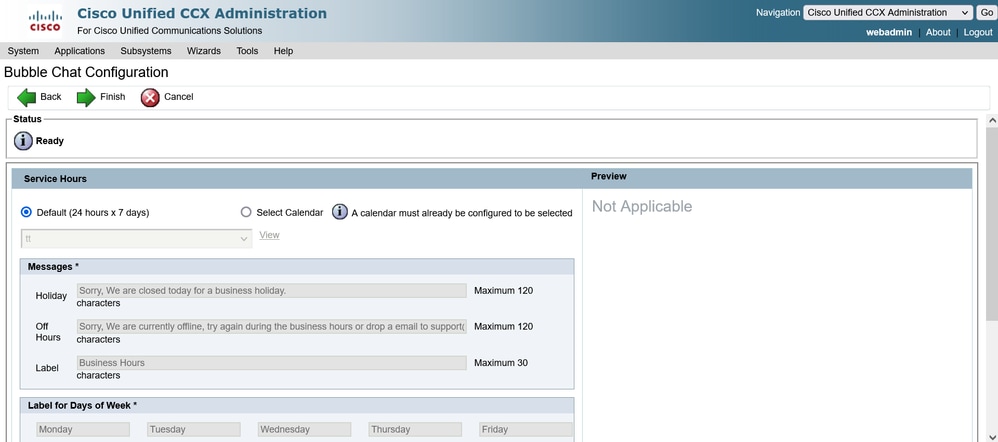Click the Logout link

point(978,32)
